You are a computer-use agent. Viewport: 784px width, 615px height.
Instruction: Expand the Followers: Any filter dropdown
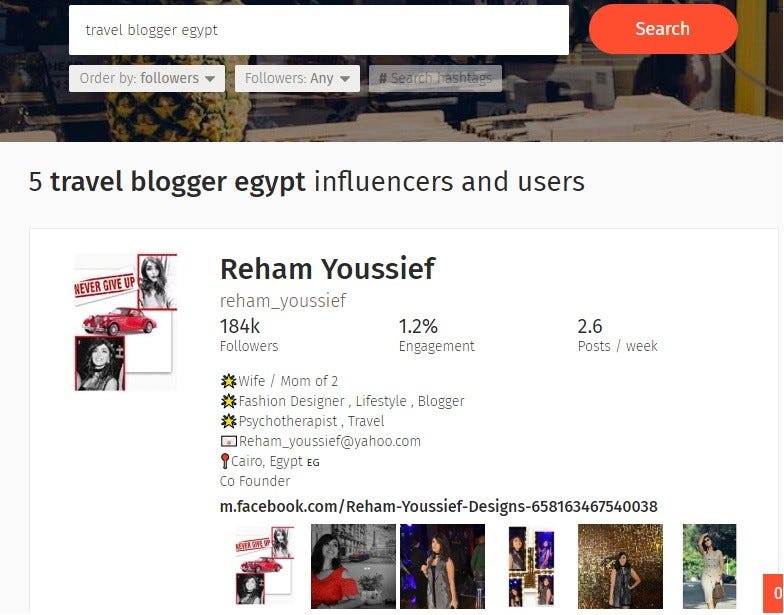tap(297, 78)
